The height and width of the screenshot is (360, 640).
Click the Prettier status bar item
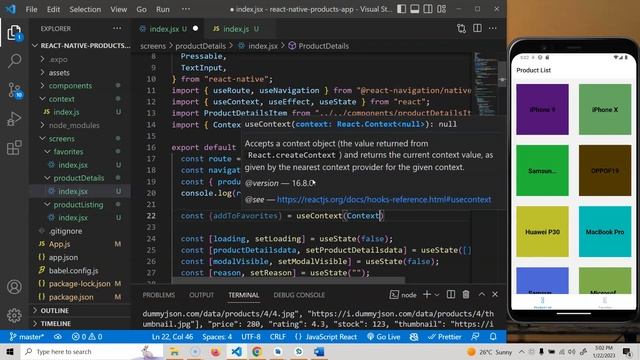click(444, 337)
